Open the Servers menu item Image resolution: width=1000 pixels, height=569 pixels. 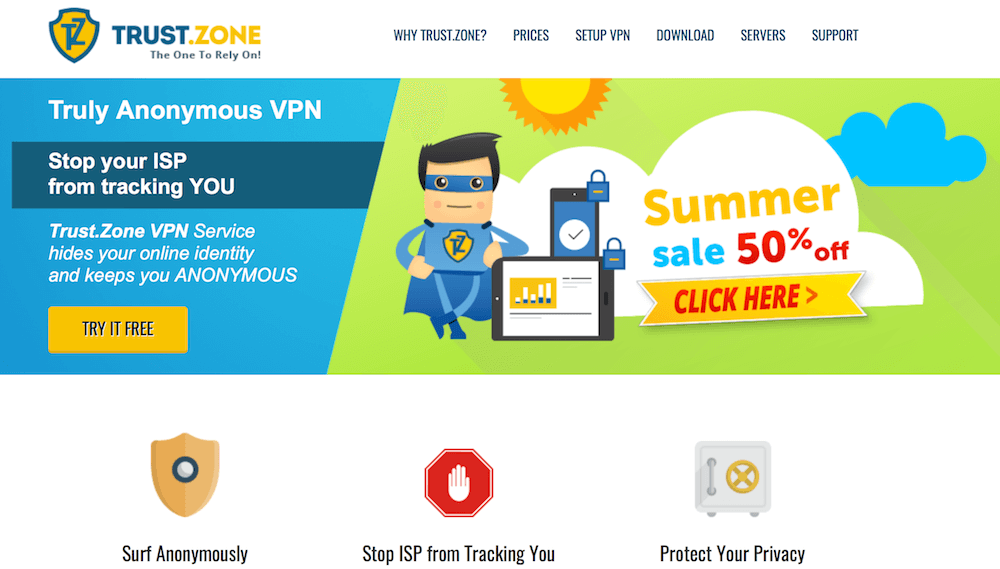[x=763, y=35]
